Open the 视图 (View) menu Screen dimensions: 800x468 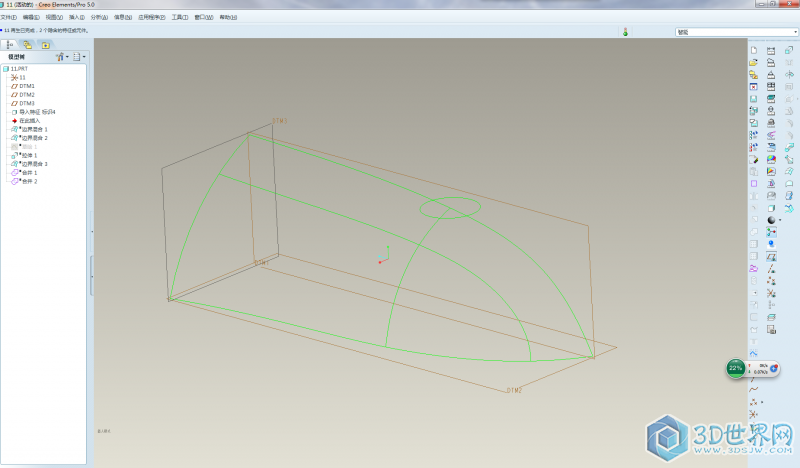coord(54,17)
